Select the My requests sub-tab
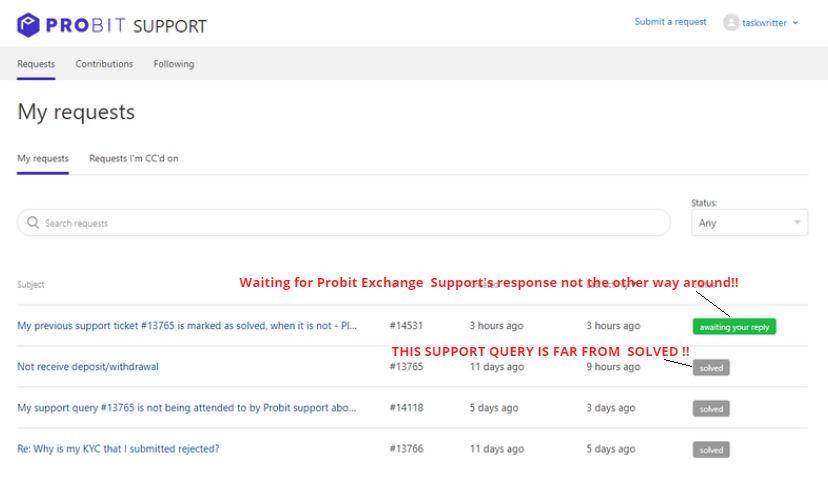This screenshot has width=828, height=498. point(43,158)
